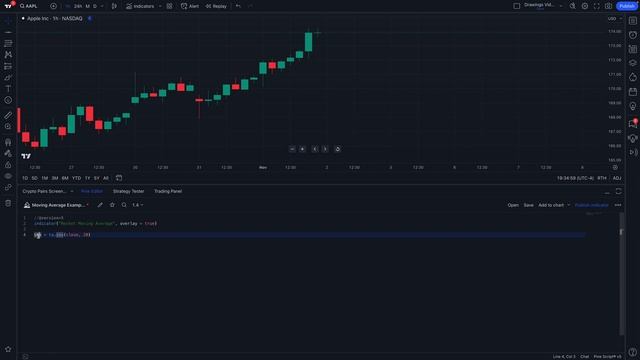Open the remove objects trash icon
This screenshot has width=640, height=360.
click(8, 203)
